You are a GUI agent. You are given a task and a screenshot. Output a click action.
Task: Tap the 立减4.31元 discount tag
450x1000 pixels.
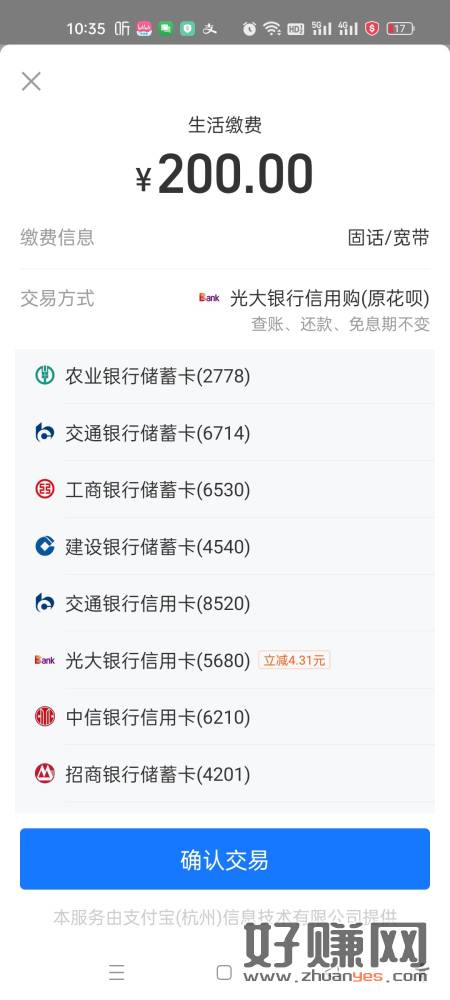tap(294, 660)
